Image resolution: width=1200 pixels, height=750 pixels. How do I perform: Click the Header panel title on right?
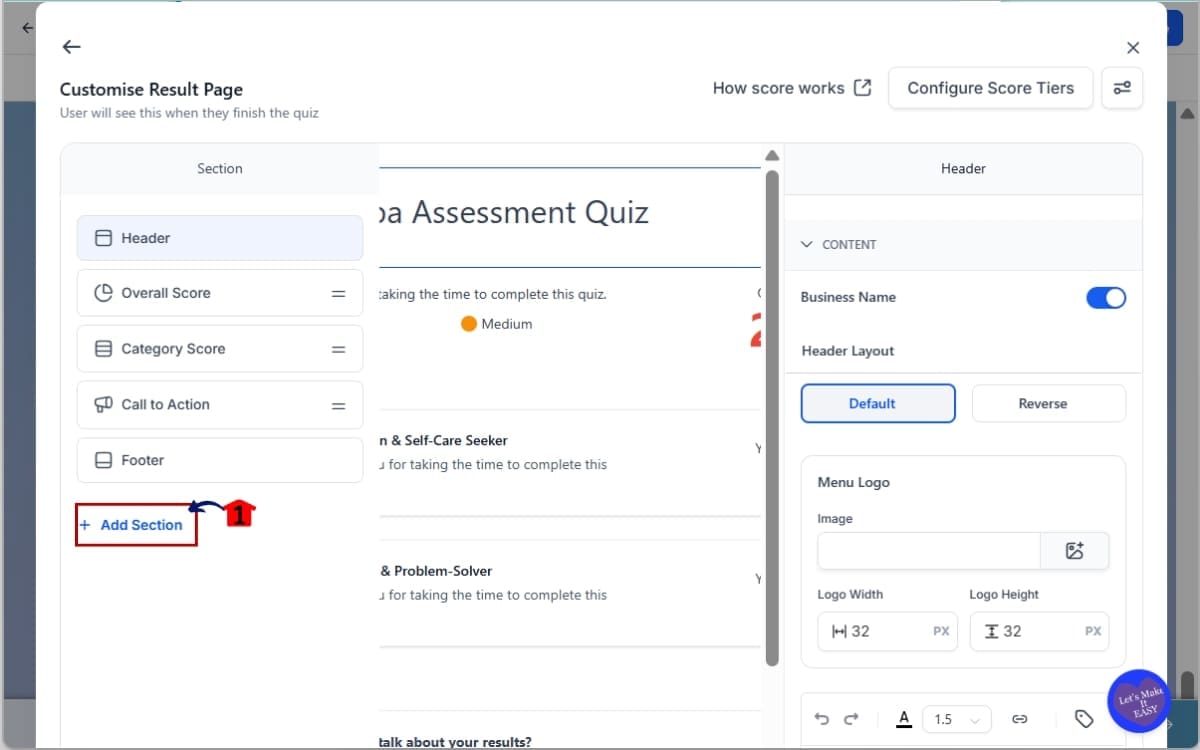coord(963,169)
